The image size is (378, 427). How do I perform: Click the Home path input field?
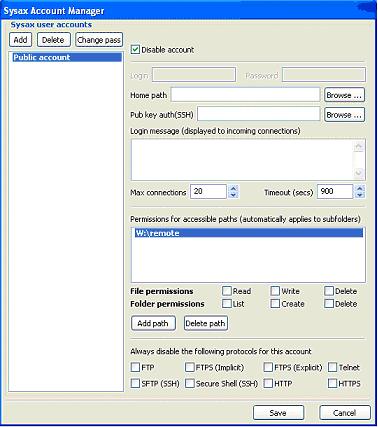(x=245, y=95)
